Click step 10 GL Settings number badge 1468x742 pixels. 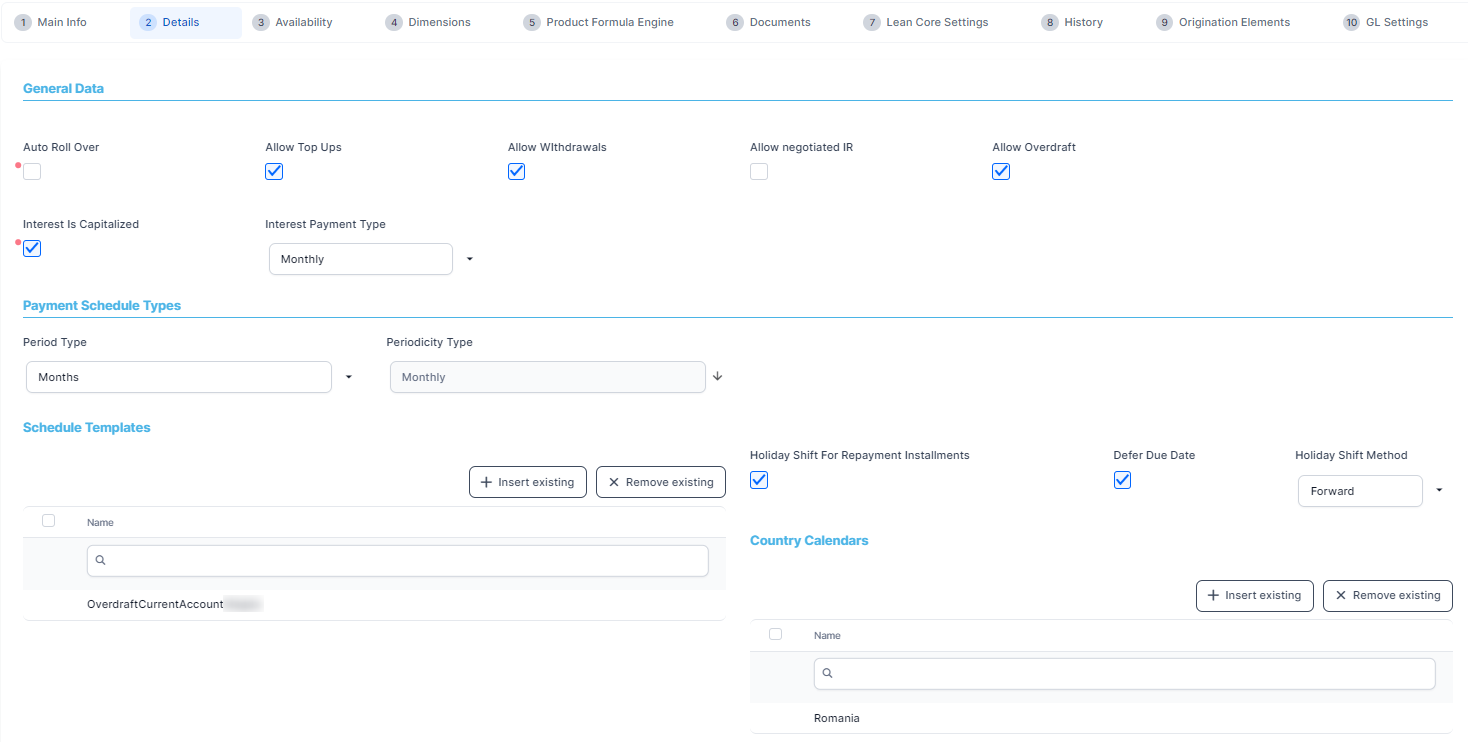(x=1351, y=22)
